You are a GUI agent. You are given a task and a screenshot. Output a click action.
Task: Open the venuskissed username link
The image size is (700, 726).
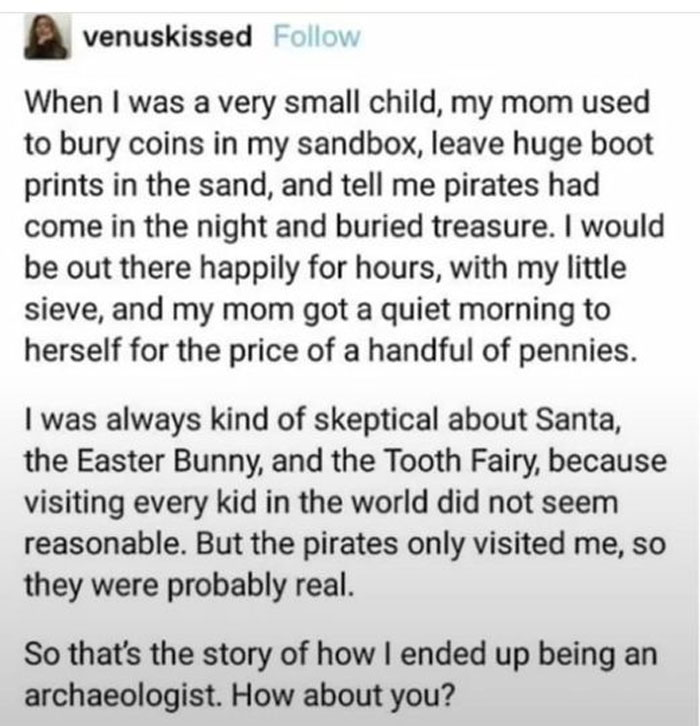point(166,38)
